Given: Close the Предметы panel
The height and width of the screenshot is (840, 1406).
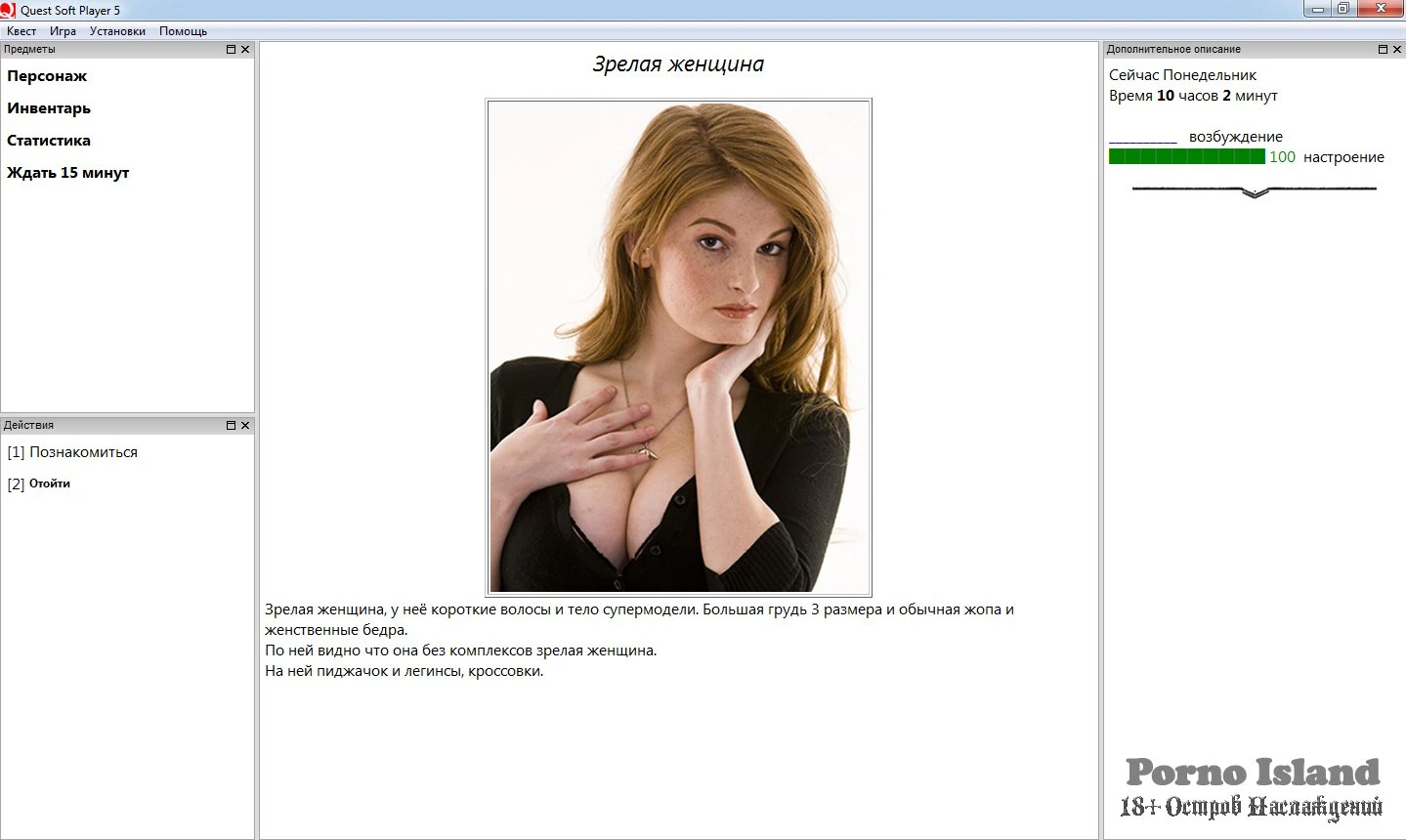Looking at the screenshot, I should 245,49.
